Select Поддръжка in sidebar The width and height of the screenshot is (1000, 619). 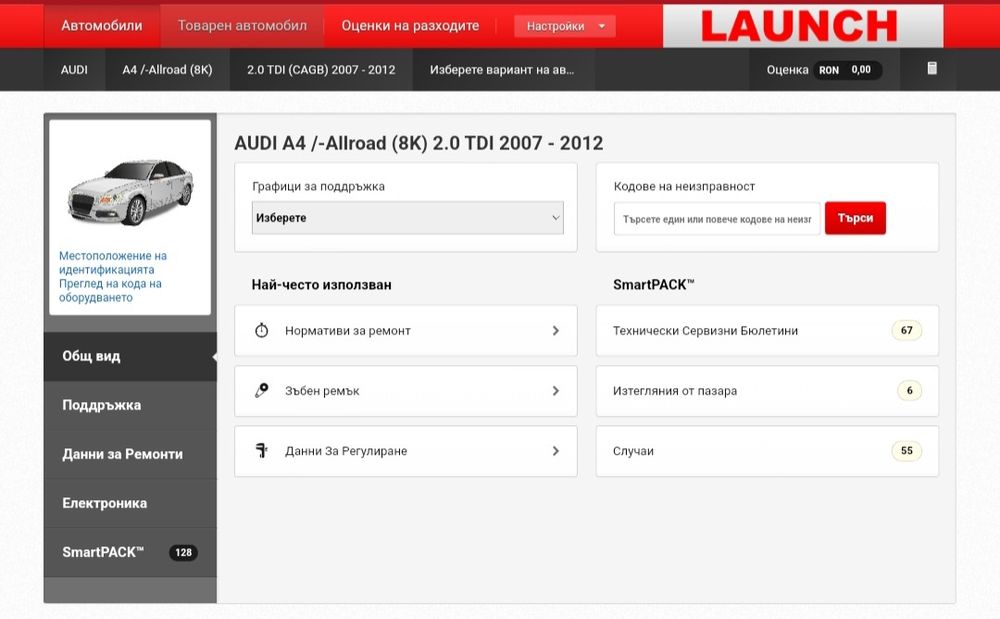[x=130, y=405]
